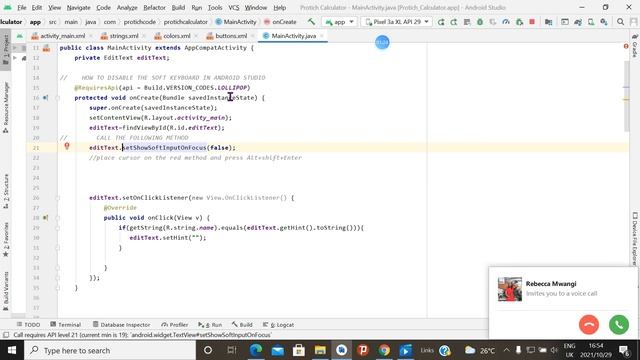Click the Run app rerun icon
This screenshot has width=640, height=360.
click(x=441, y=22)
